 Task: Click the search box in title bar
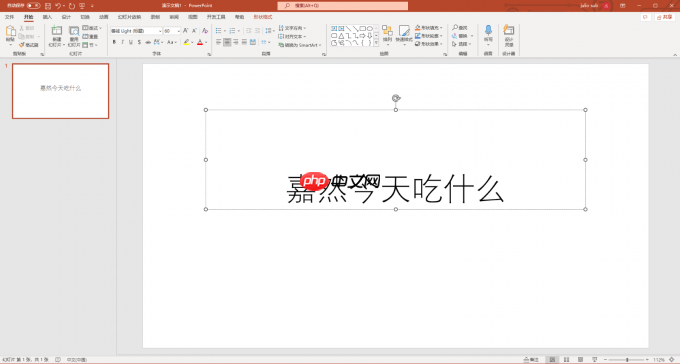click(343, 6)
